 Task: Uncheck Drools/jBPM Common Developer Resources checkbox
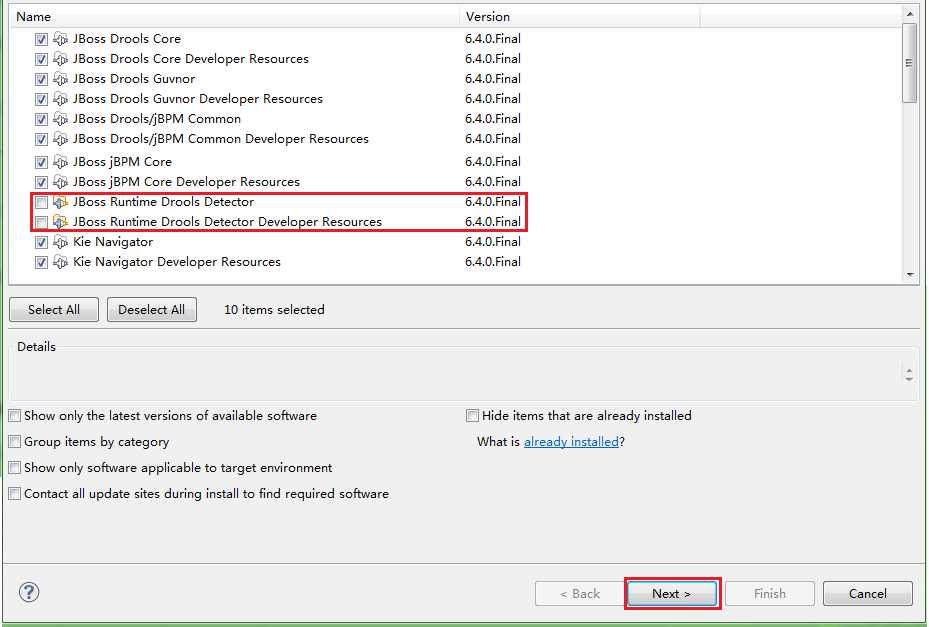coord(41,140)
